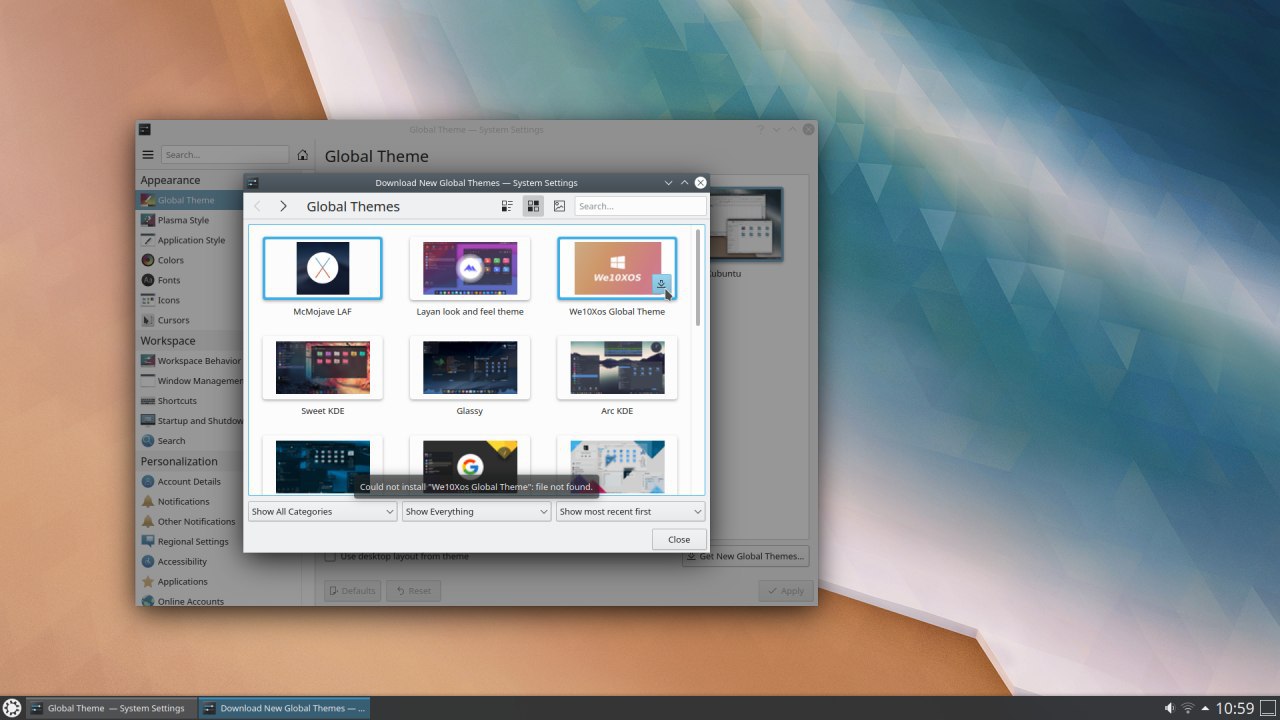Open the KDE application launcher
This screenshot has width=1280, height=720.
12,708
